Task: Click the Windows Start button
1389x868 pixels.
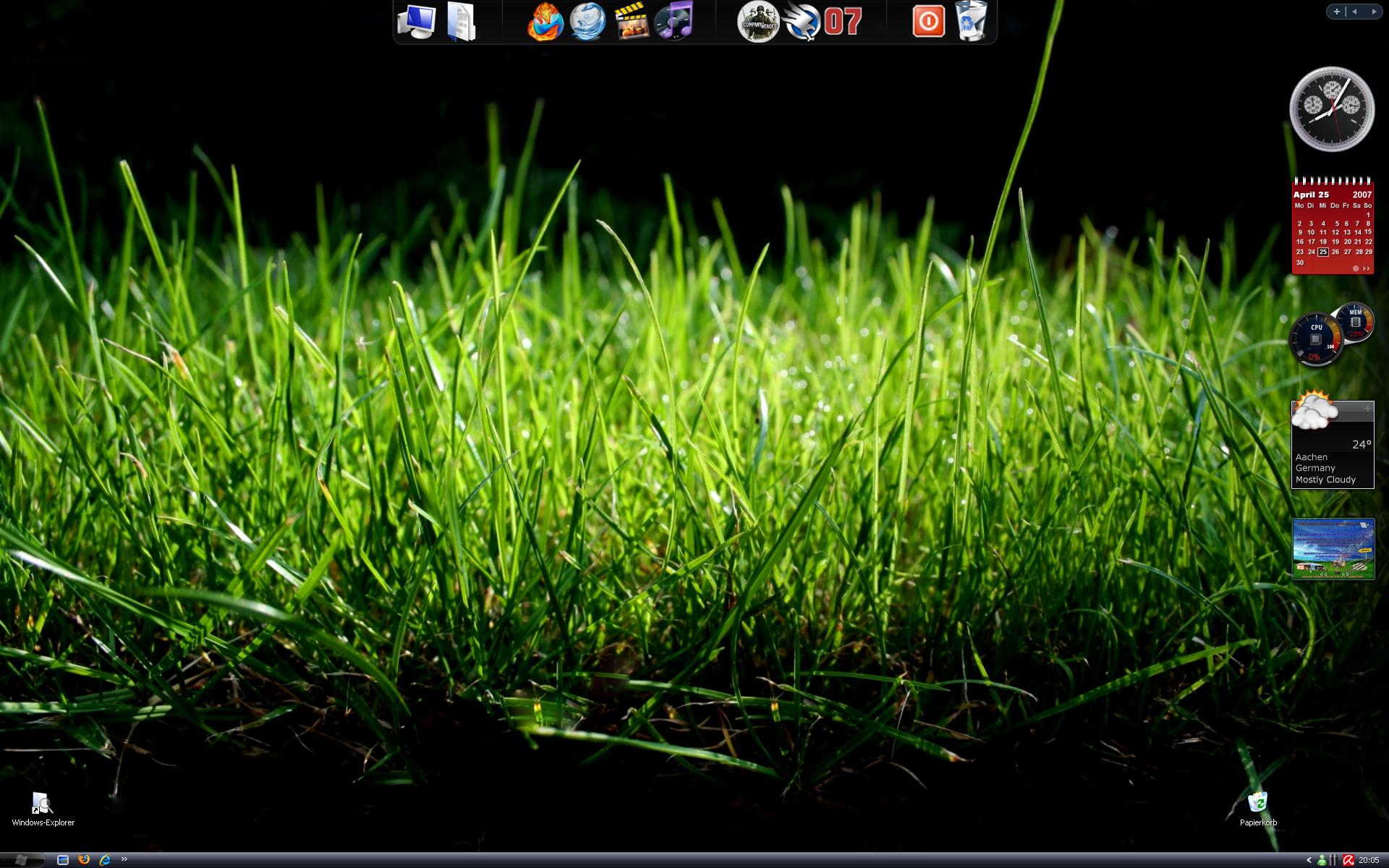Action: [x=22, y=860]
